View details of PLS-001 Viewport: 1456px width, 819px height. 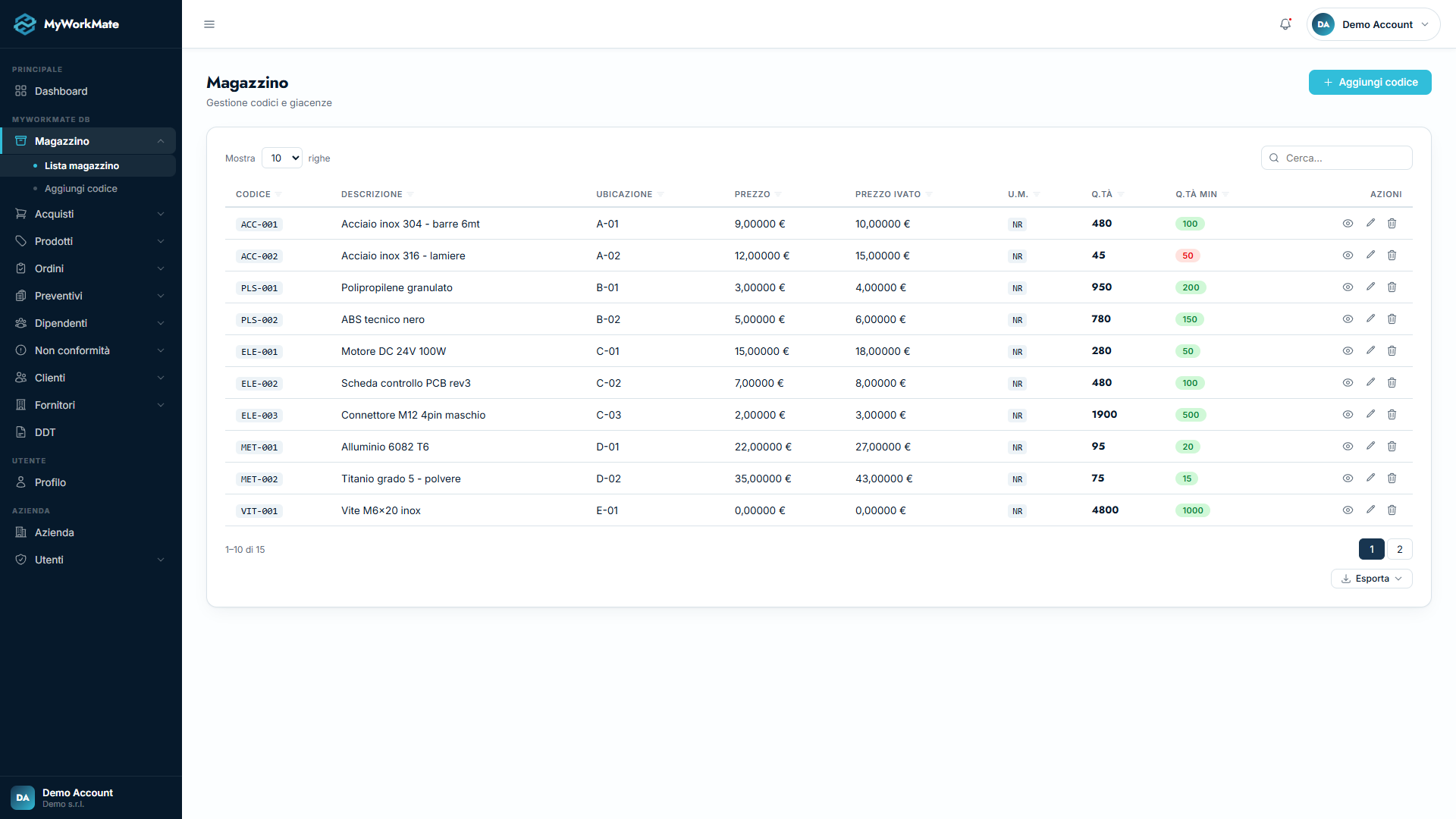pyautogui.click(x=1348, y=287)
